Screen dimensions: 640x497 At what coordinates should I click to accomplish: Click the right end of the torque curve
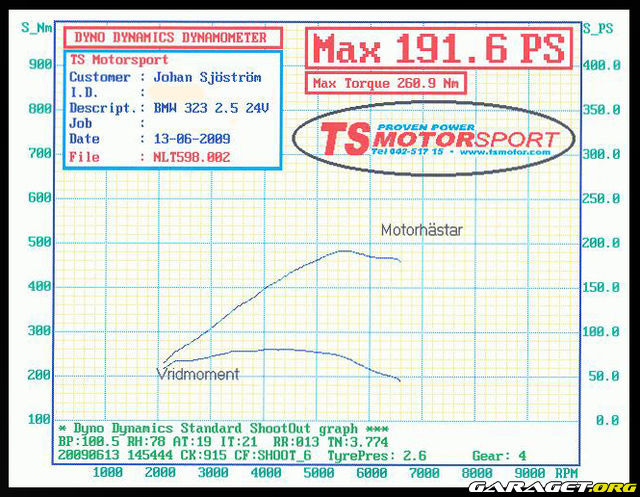400,380
